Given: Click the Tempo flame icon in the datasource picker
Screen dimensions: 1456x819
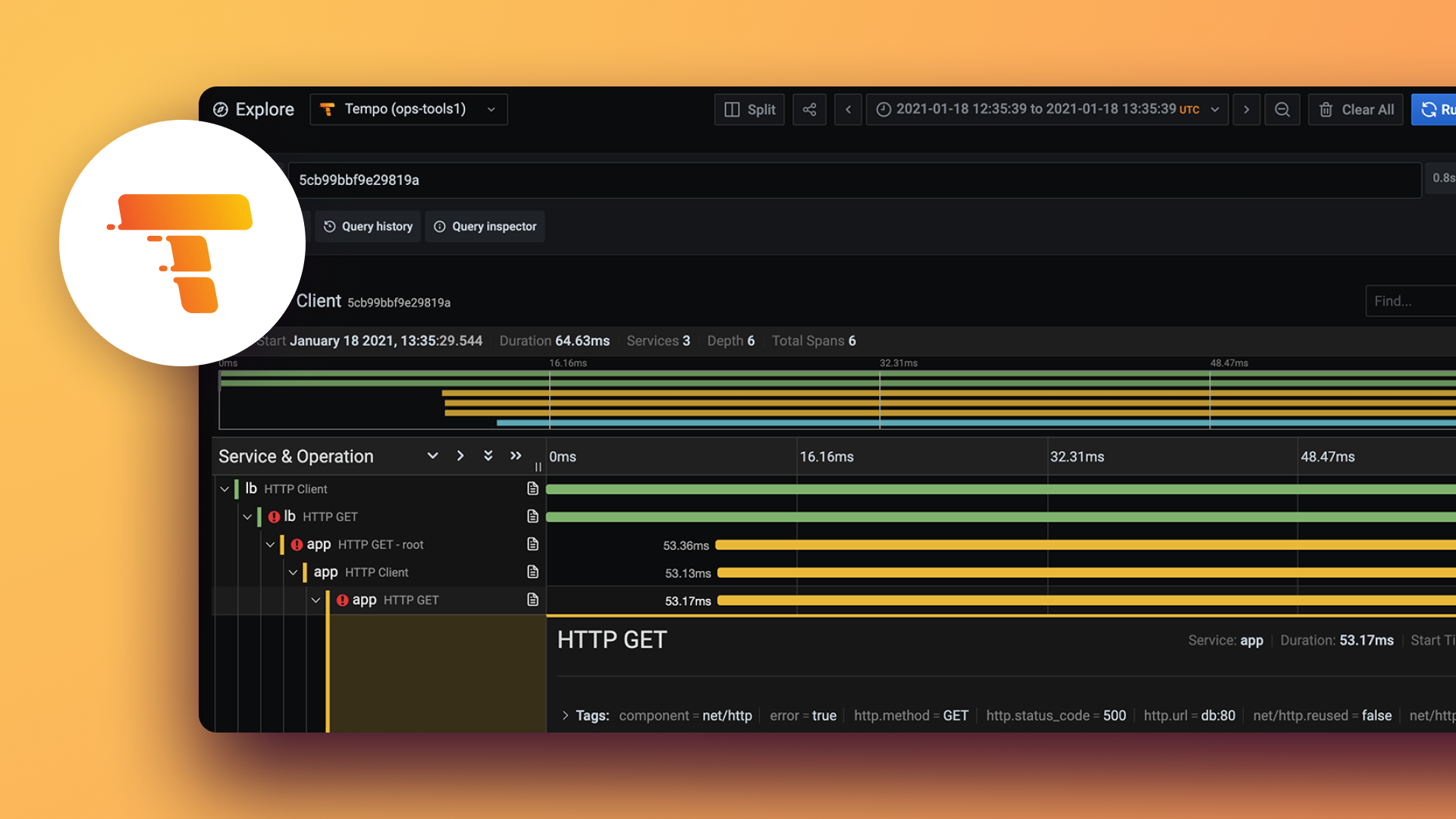Looking at the screenshot, I should coord(328,108).
